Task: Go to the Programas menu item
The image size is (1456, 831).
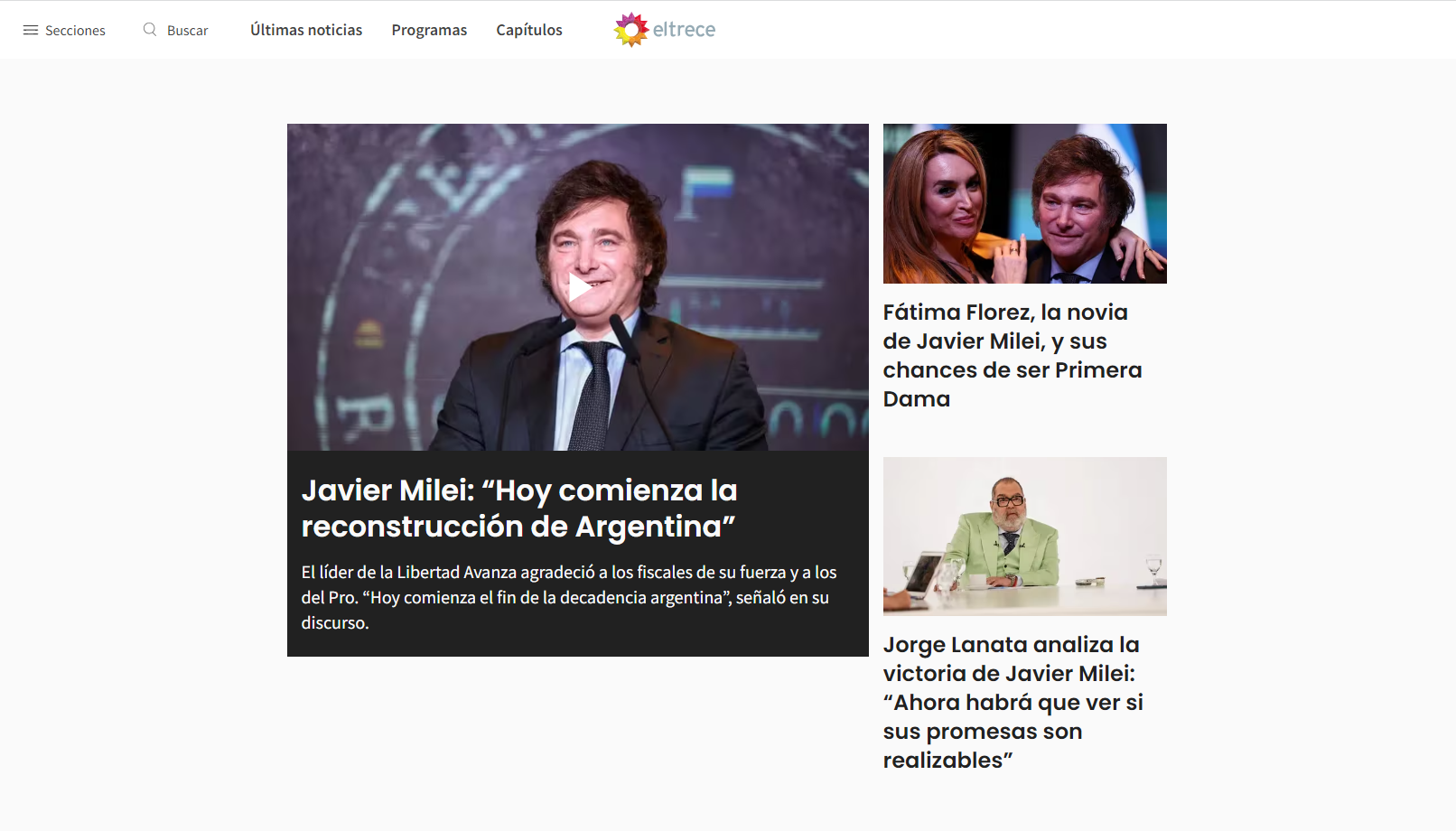Action: tap(429, 30)
